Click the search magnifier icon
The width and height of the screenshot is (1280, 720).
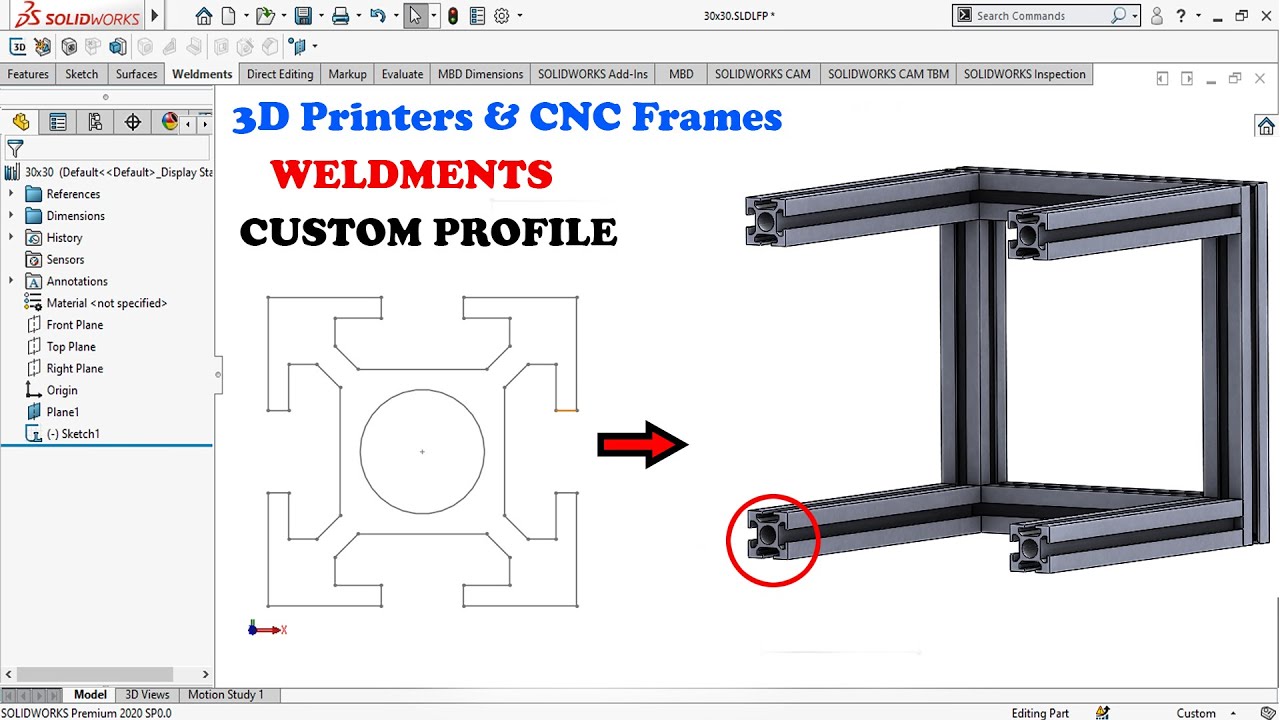coord(1119,16)
